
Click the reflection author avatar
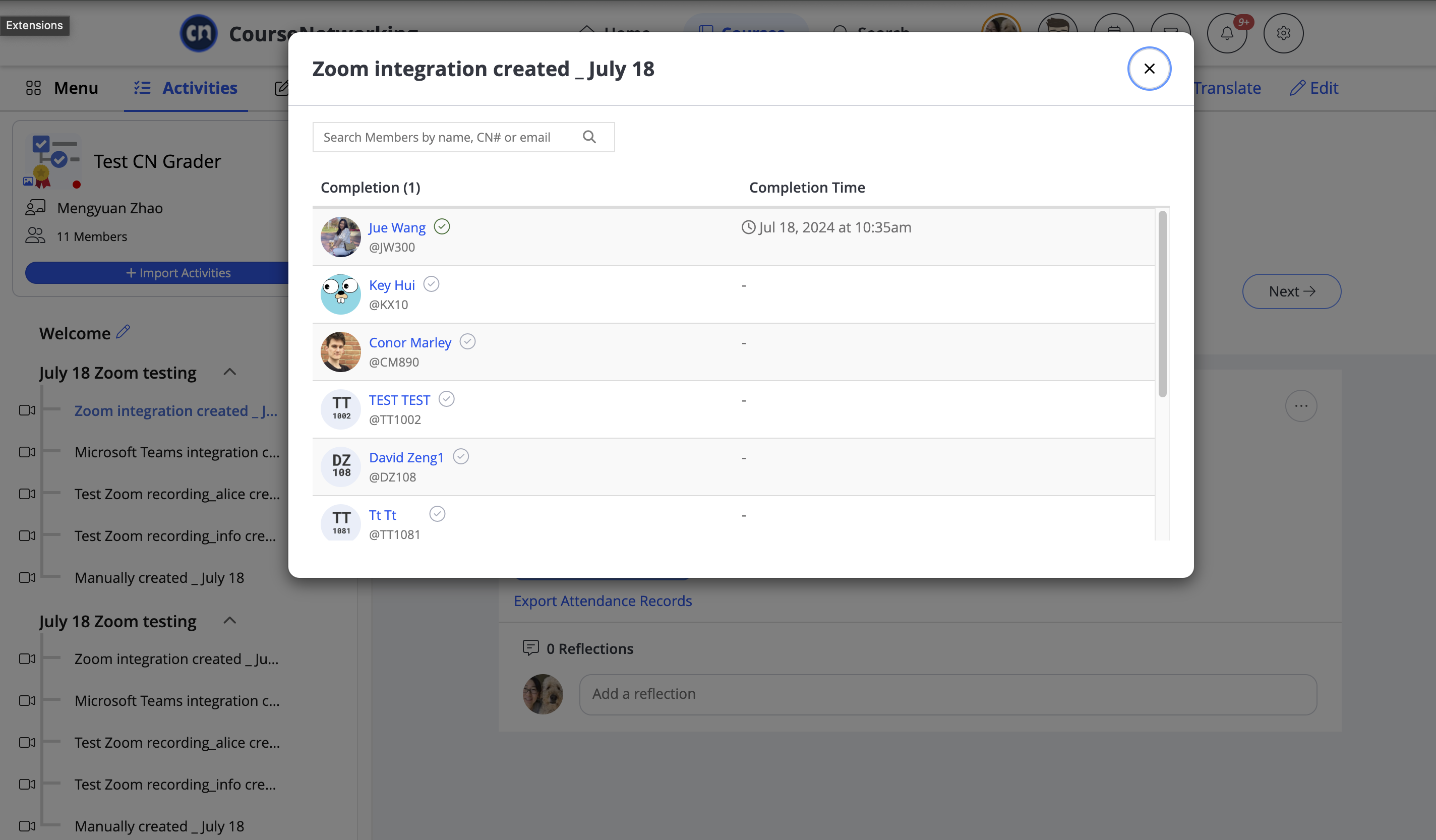(543, 694)
